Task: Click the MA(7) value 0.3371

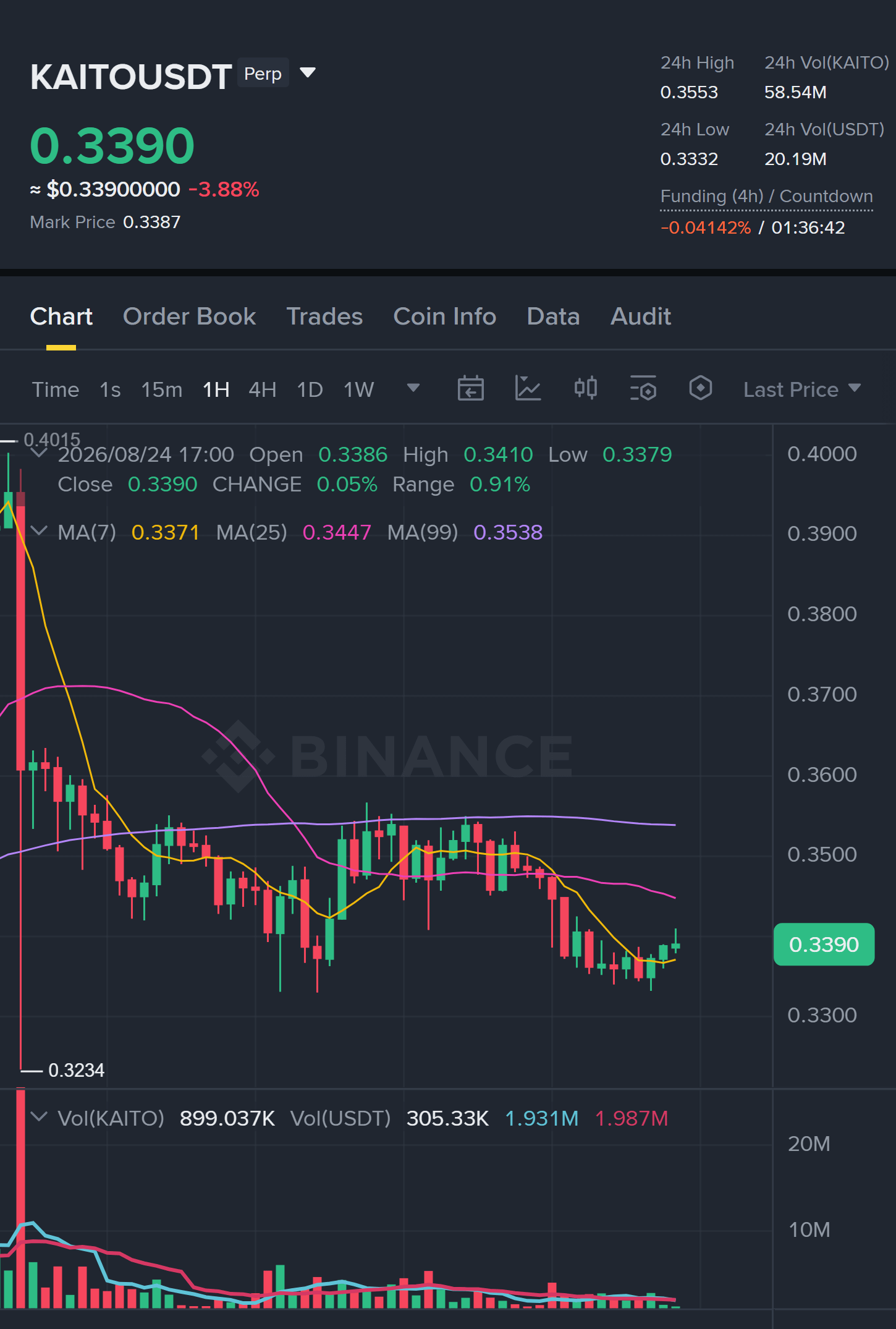Action: coord(166,532)
